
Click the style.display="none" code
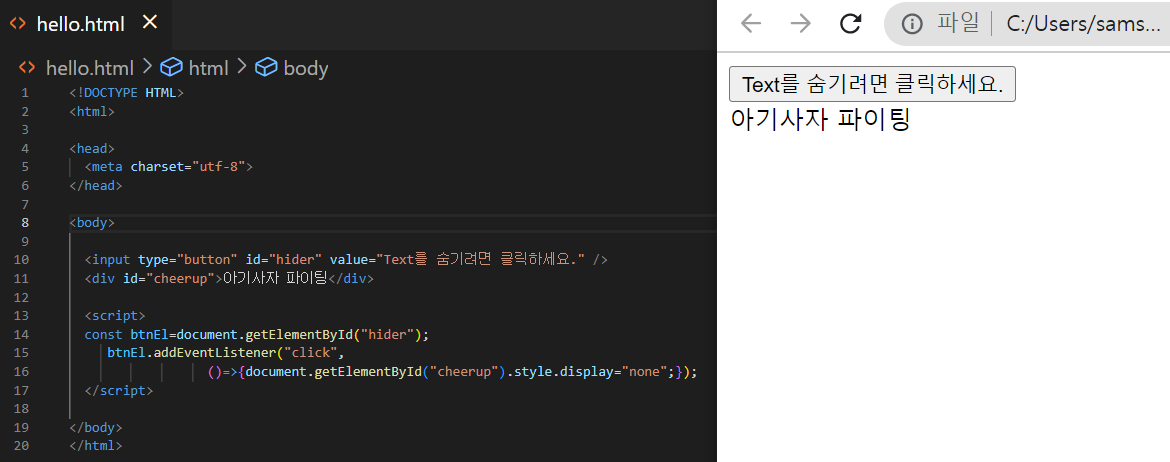pyautogui.click(x=592, y=372)
